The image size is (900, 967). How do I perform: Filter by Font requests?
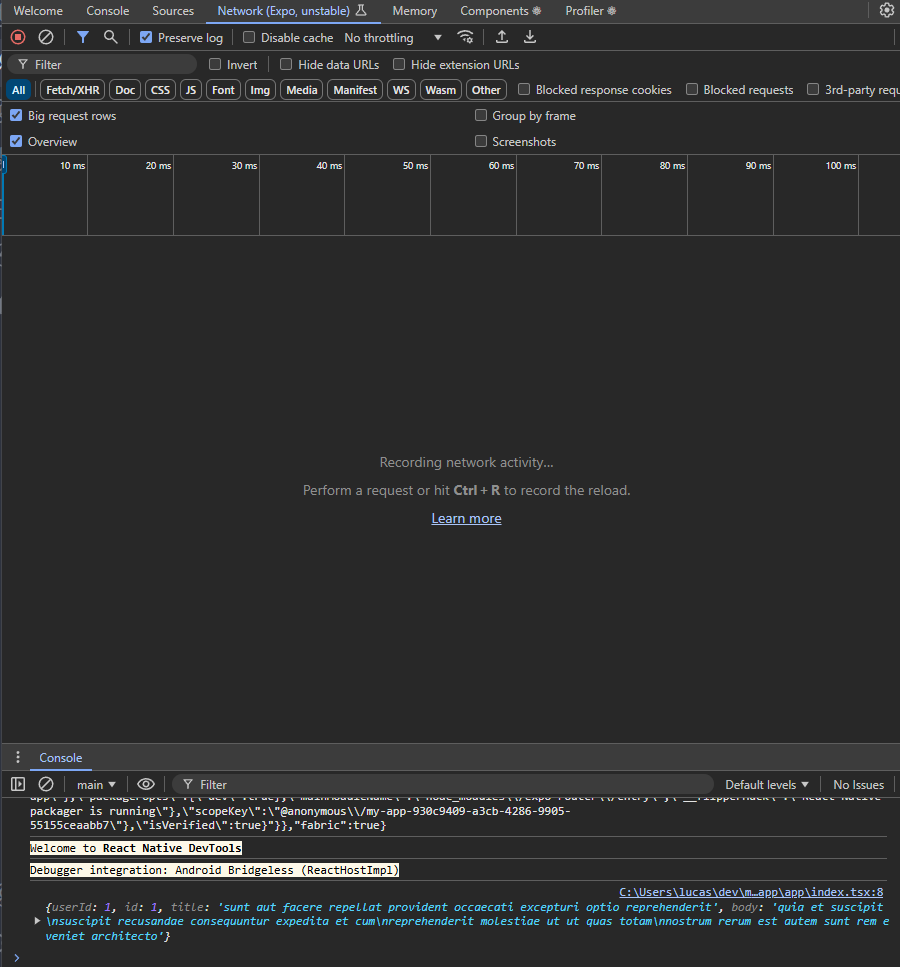[x=223, y=90]
